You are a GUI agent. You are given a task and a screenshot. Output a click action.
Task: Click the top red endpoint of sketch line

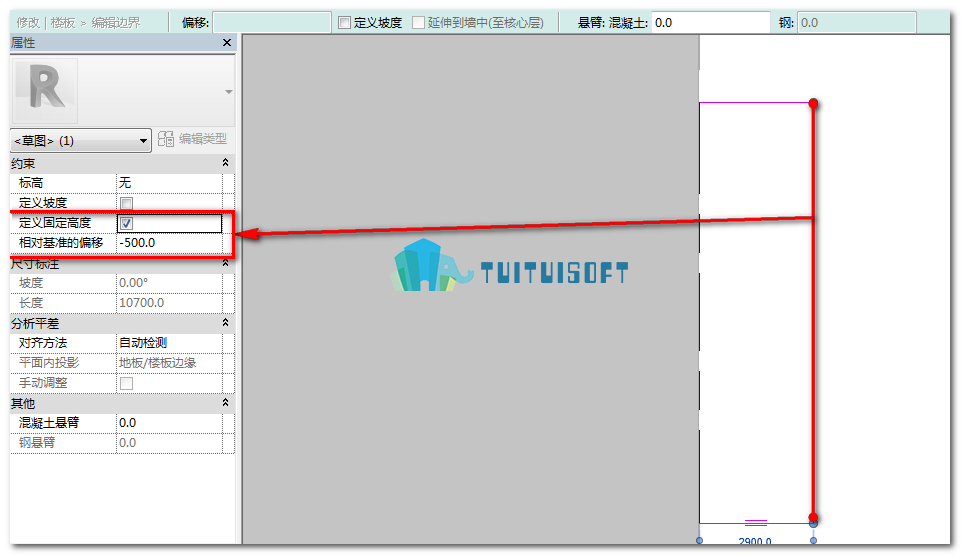[813, 104]
